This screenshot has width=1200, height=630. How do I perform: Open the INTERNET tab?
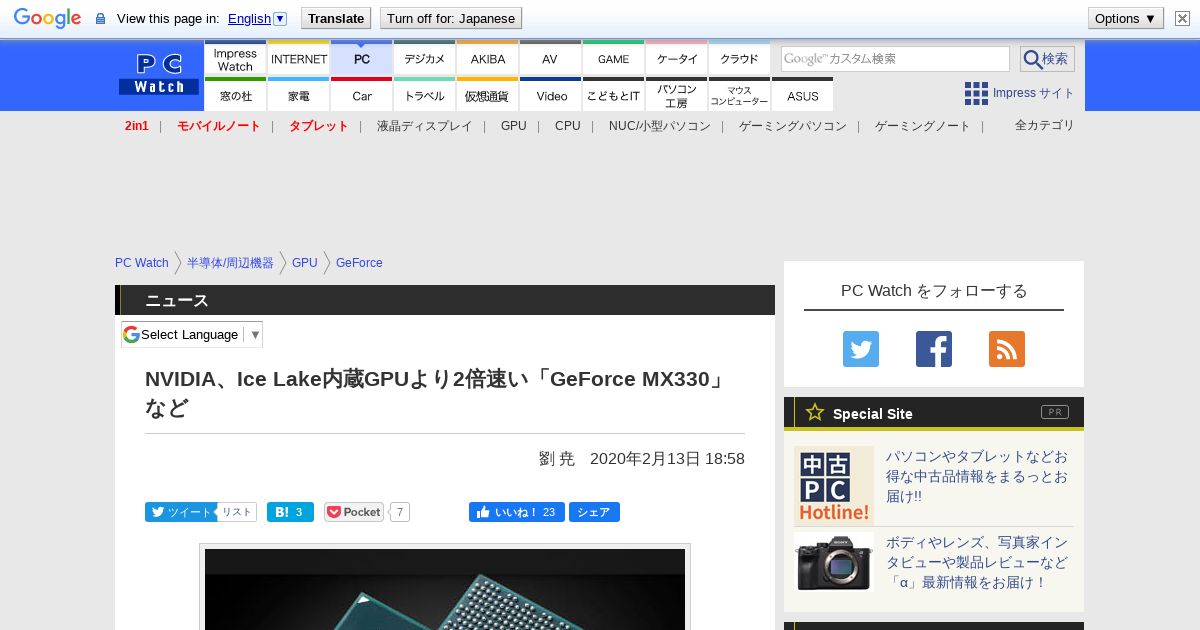coord(299,58)
